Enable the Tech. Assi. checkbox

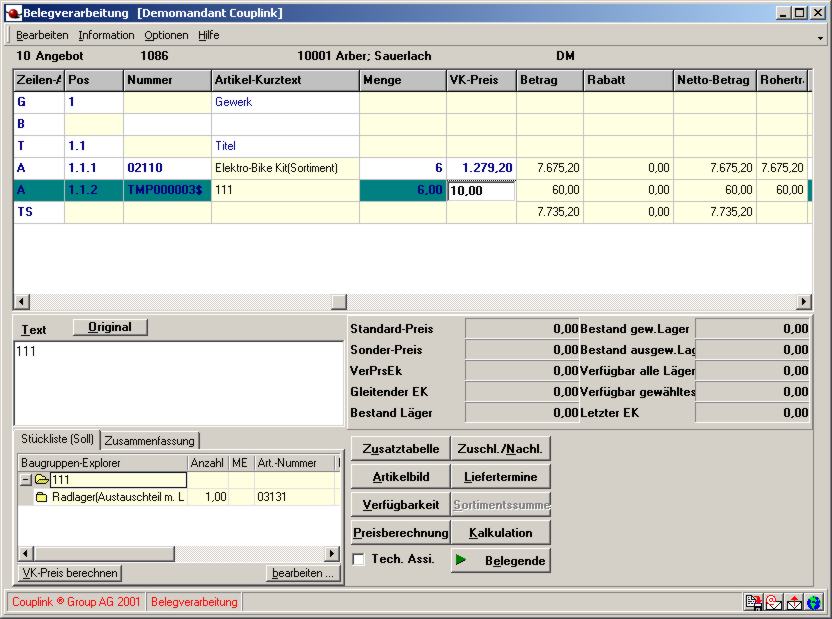[x=359, y=560]
